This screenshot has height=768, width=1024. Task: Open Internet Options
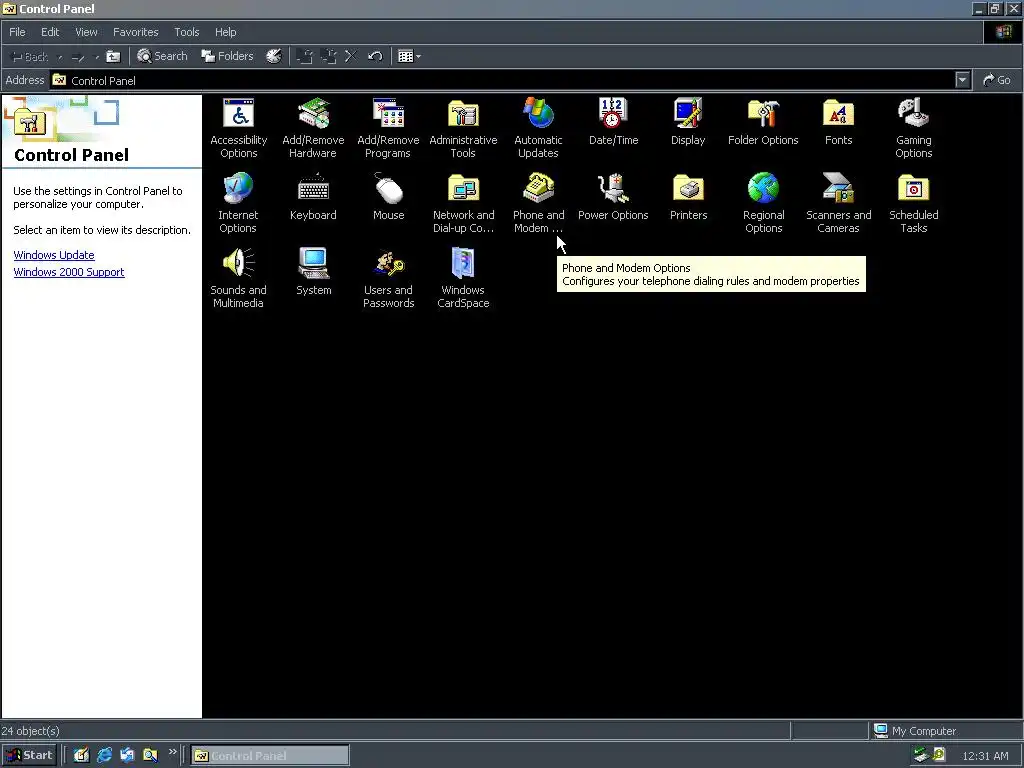pos(238,203)
